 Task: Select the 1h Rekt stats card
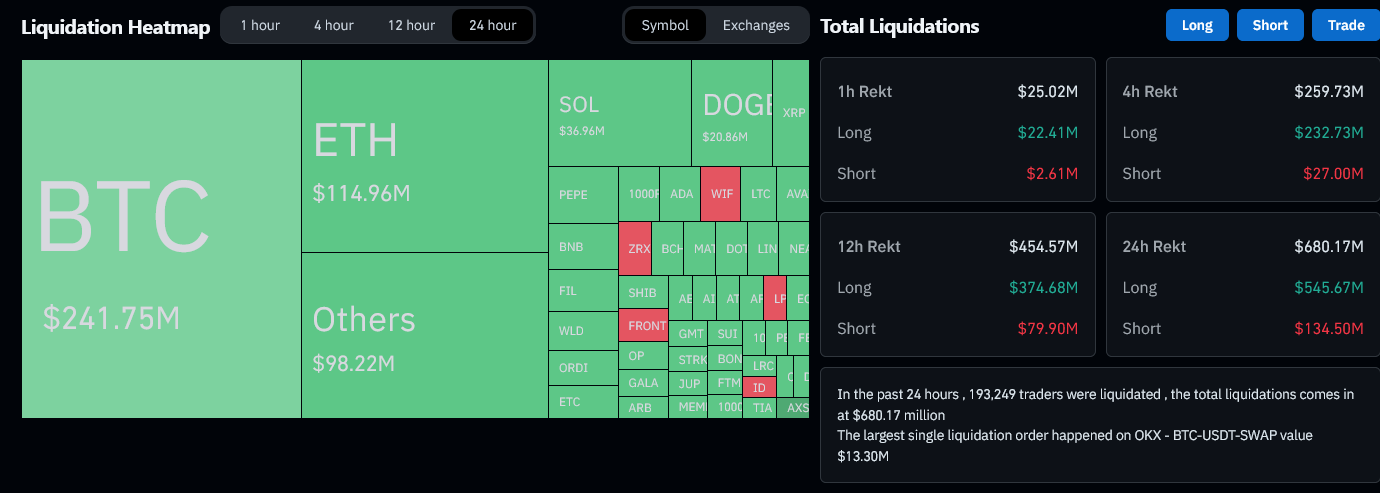click(x=957, y=132)
